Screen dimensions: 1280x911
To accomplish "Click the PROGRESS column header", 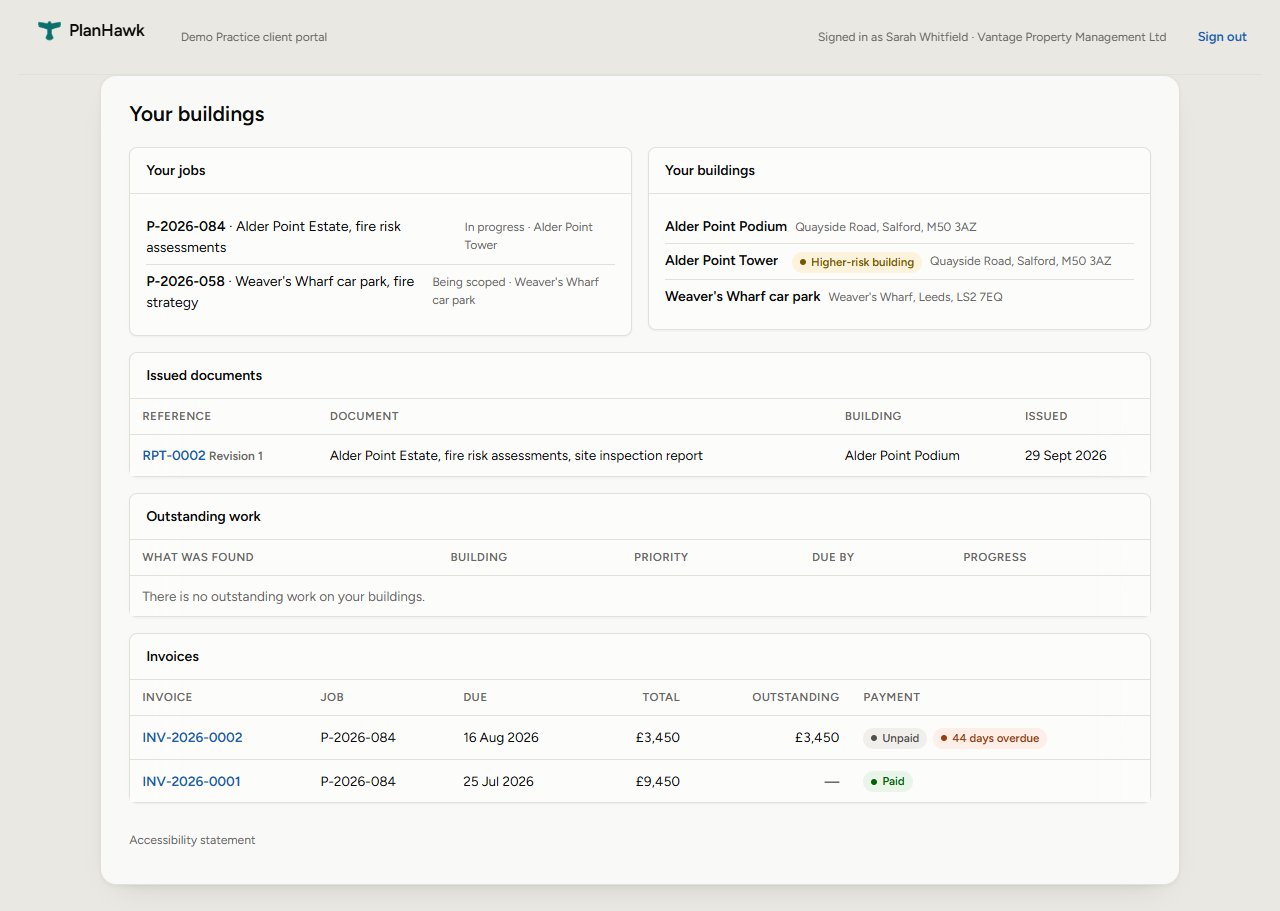I will 995,557.
